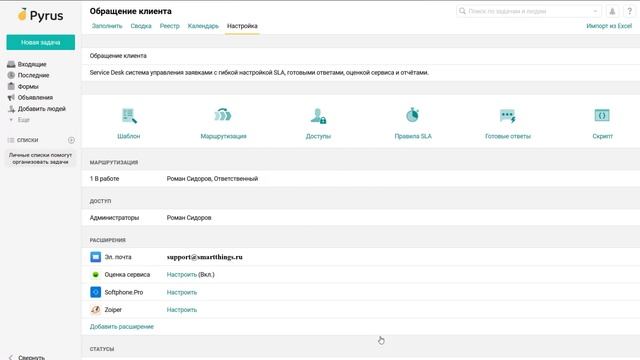
Task: Click the Zoiper extension icon
Action: [96, 310]
